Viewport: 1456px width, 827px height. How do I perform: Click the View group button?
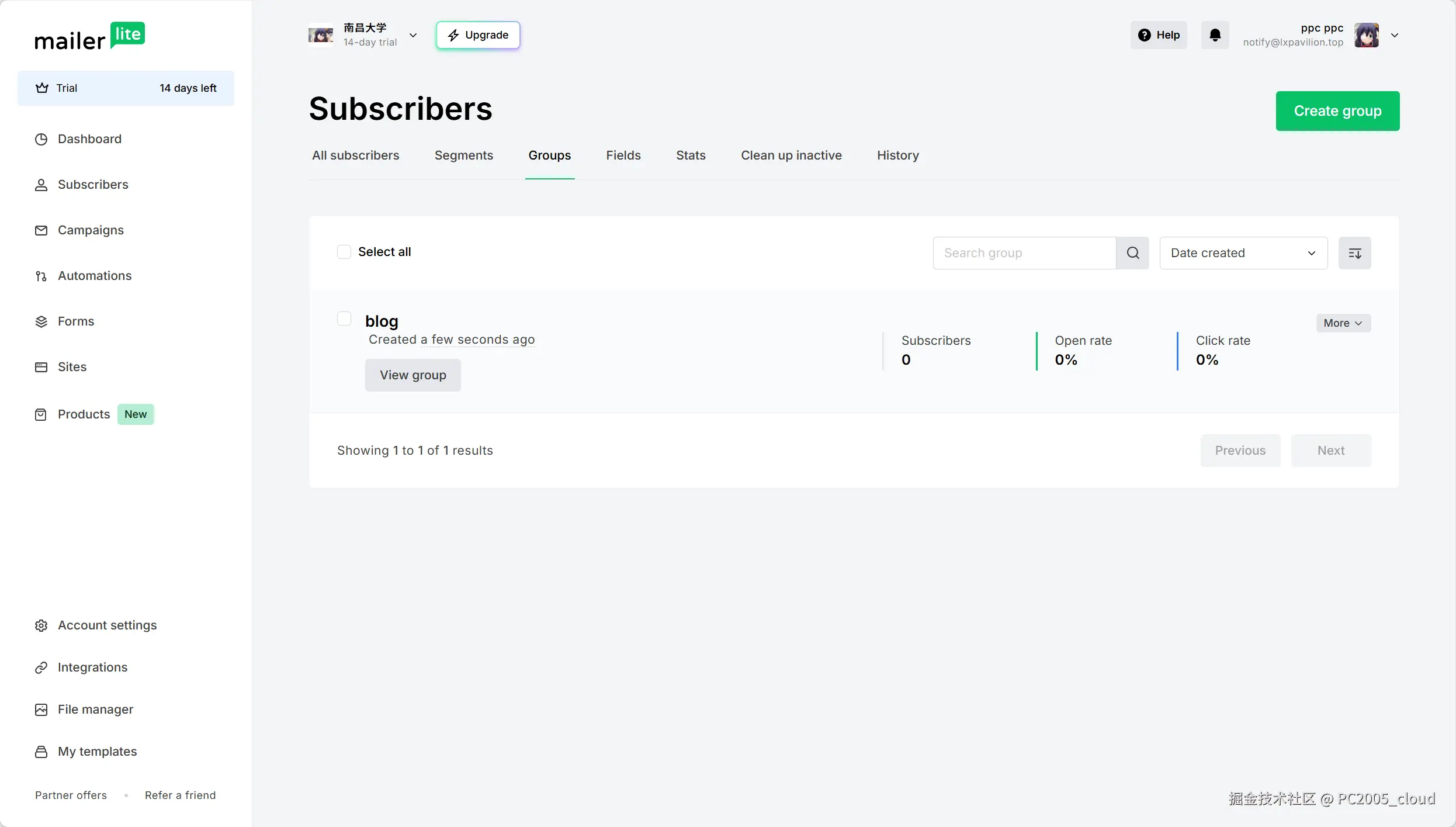[413, 375]
